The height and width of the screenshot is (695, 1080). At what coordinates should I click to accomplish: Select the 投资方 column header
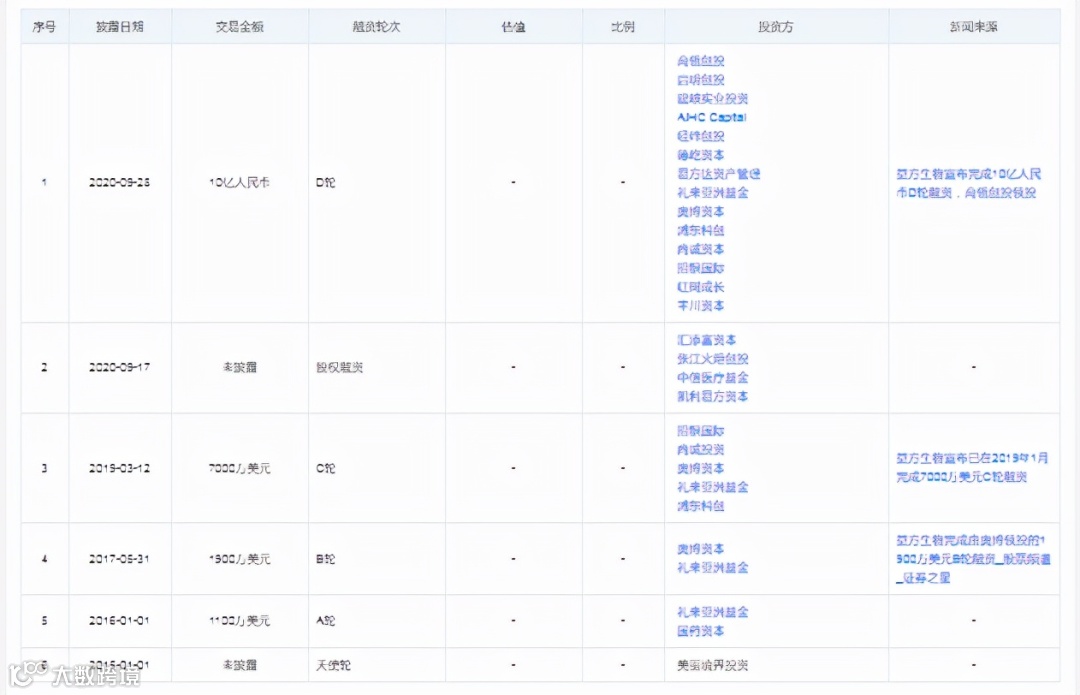[x=776, y=27]
